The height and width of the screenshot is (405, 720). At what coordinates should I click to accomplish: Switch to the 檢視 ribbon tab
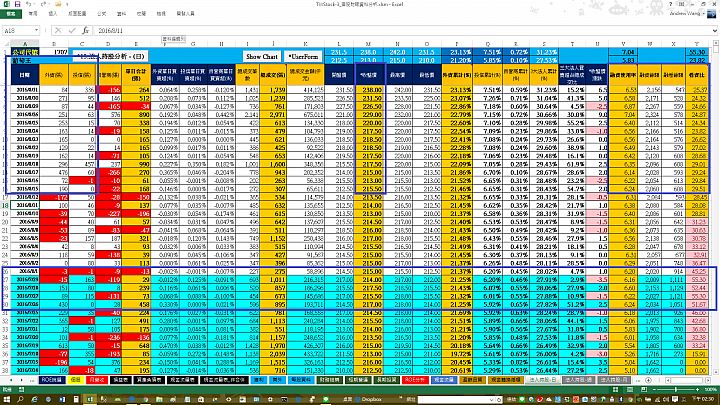[161, 14]
